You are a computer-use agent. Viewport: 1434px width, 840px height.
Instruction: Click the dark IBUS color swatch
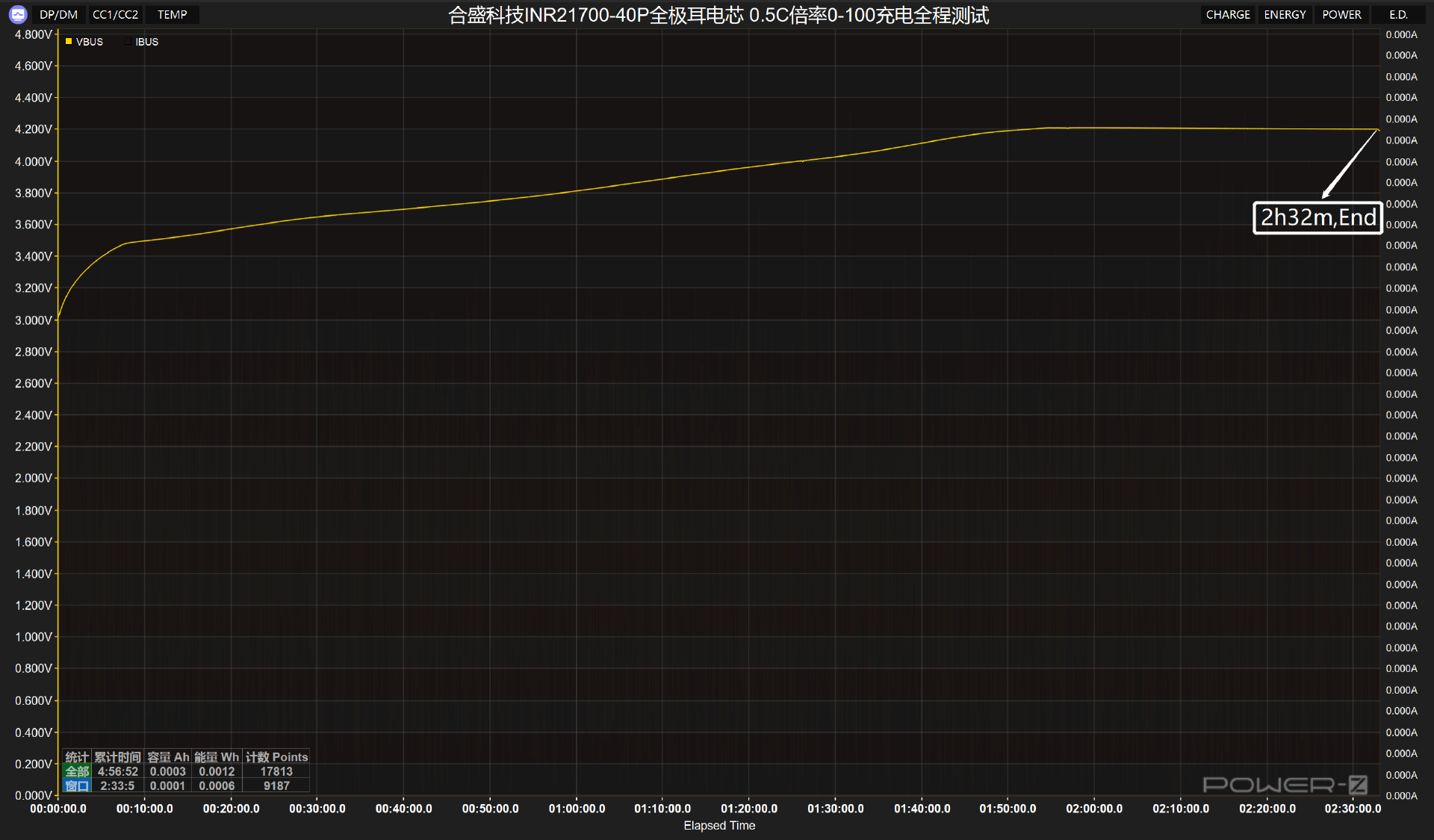click(x=128, y=42)
